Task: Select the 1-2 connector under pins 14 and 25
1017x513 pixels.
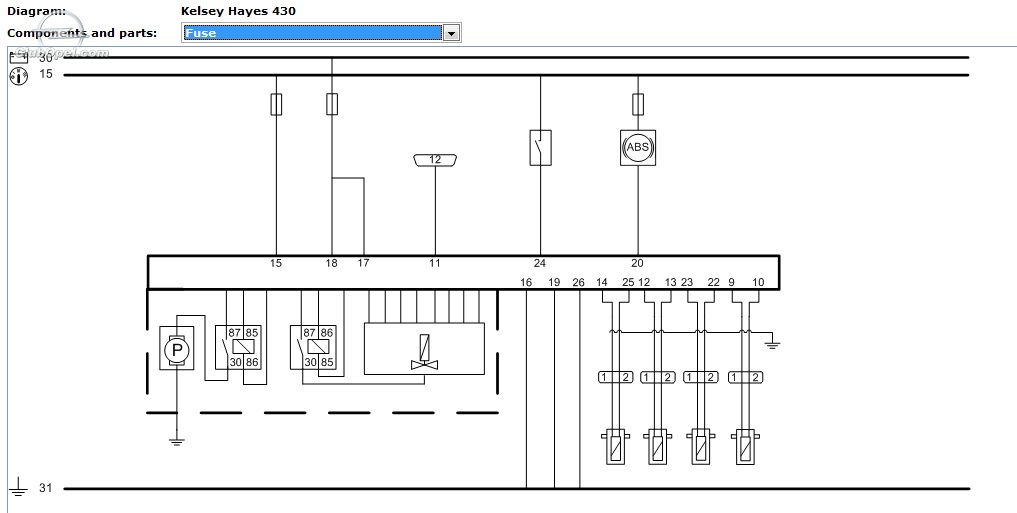Action: (x=615, y=377)
